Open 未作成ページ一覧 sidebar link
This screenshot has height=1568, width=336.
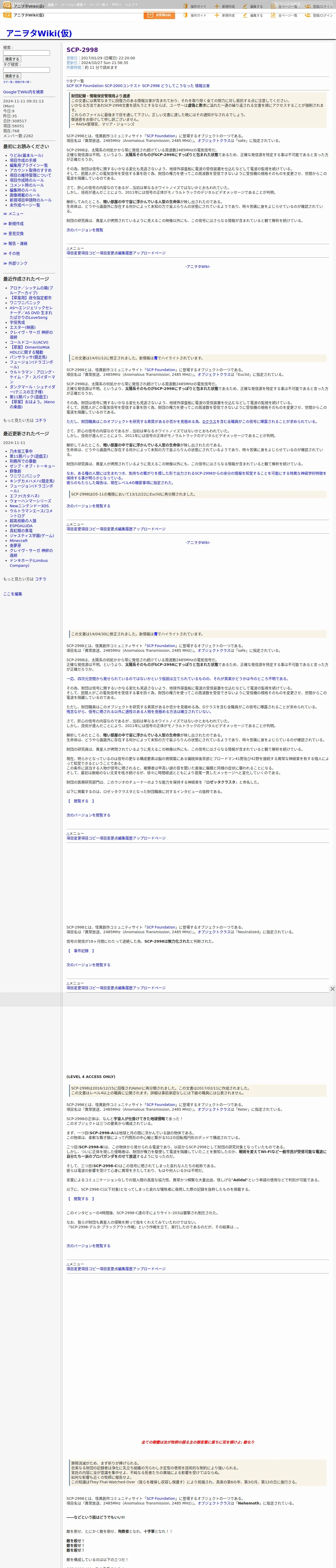click(25, 205)
